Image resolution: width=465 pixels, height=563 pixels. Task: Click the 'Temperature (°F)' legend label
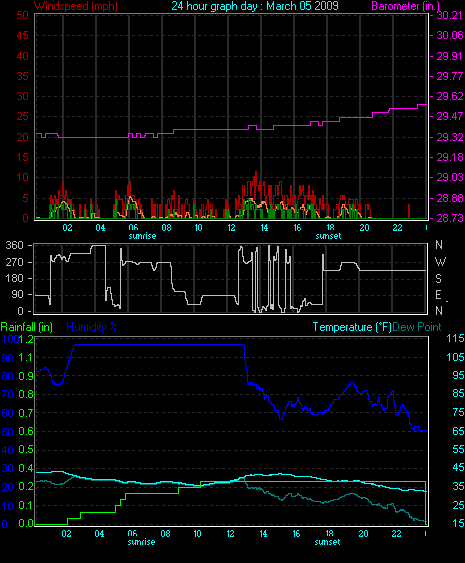pos(352,327)
